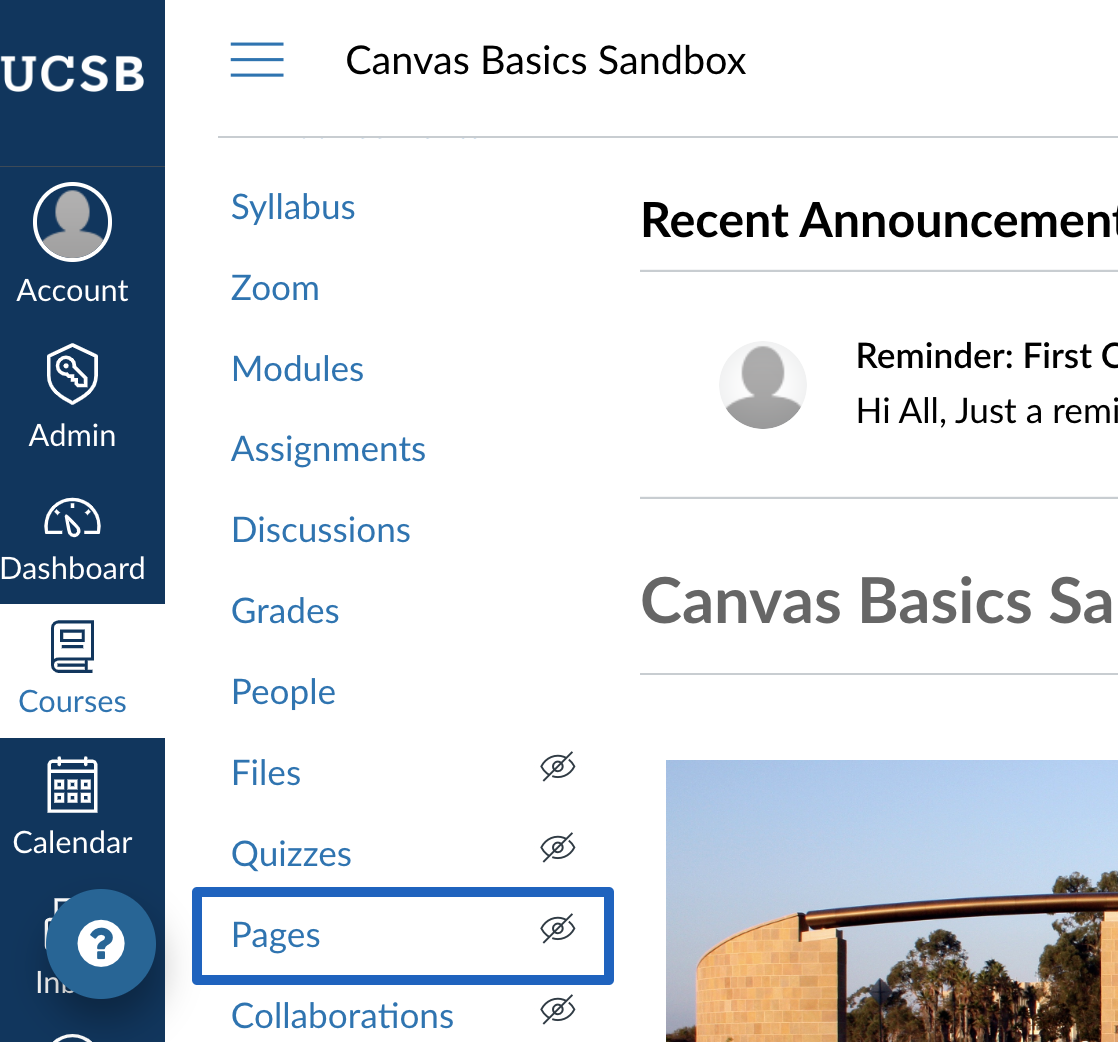The width and height of the screenshot is (1118, 1042).
Task: Click the large Canvas Basics Sa page heading
Action: [877, 601]
